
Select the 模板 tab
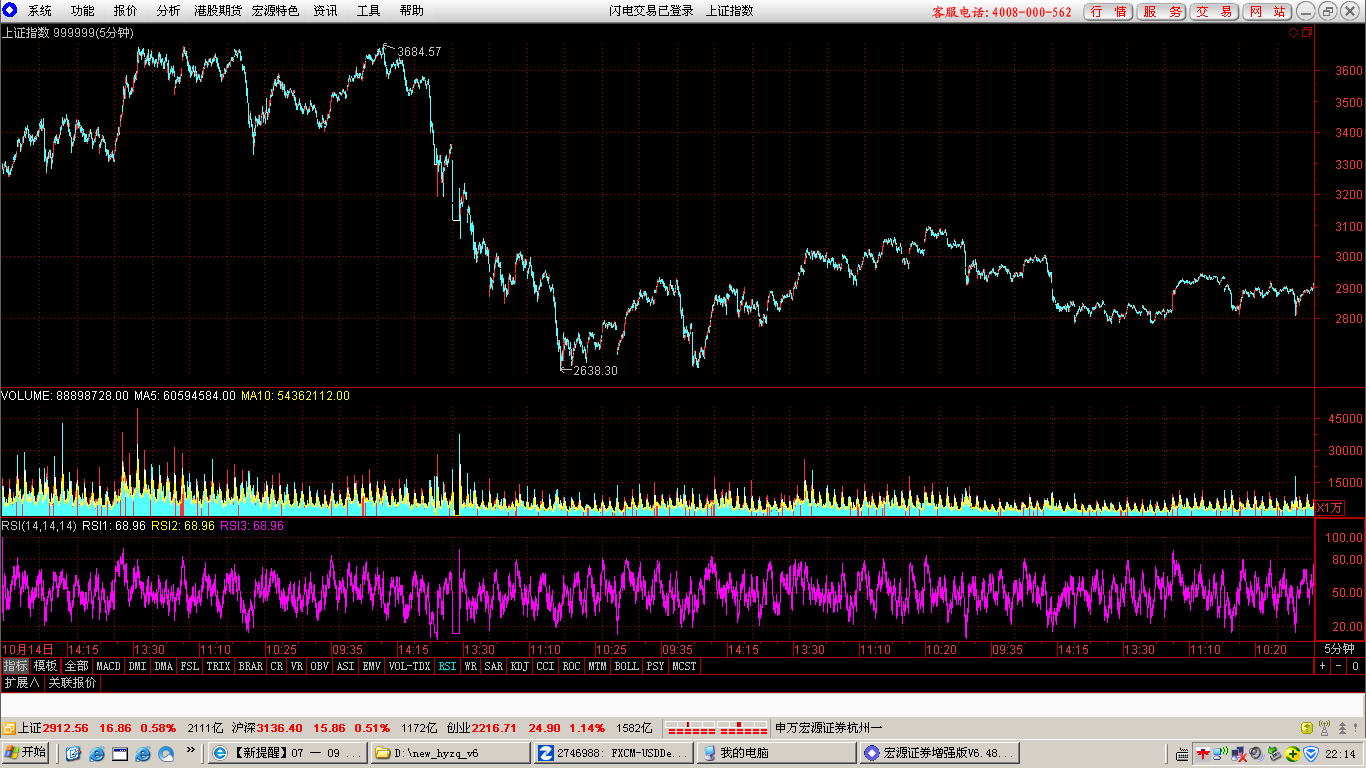coord(46,666)
